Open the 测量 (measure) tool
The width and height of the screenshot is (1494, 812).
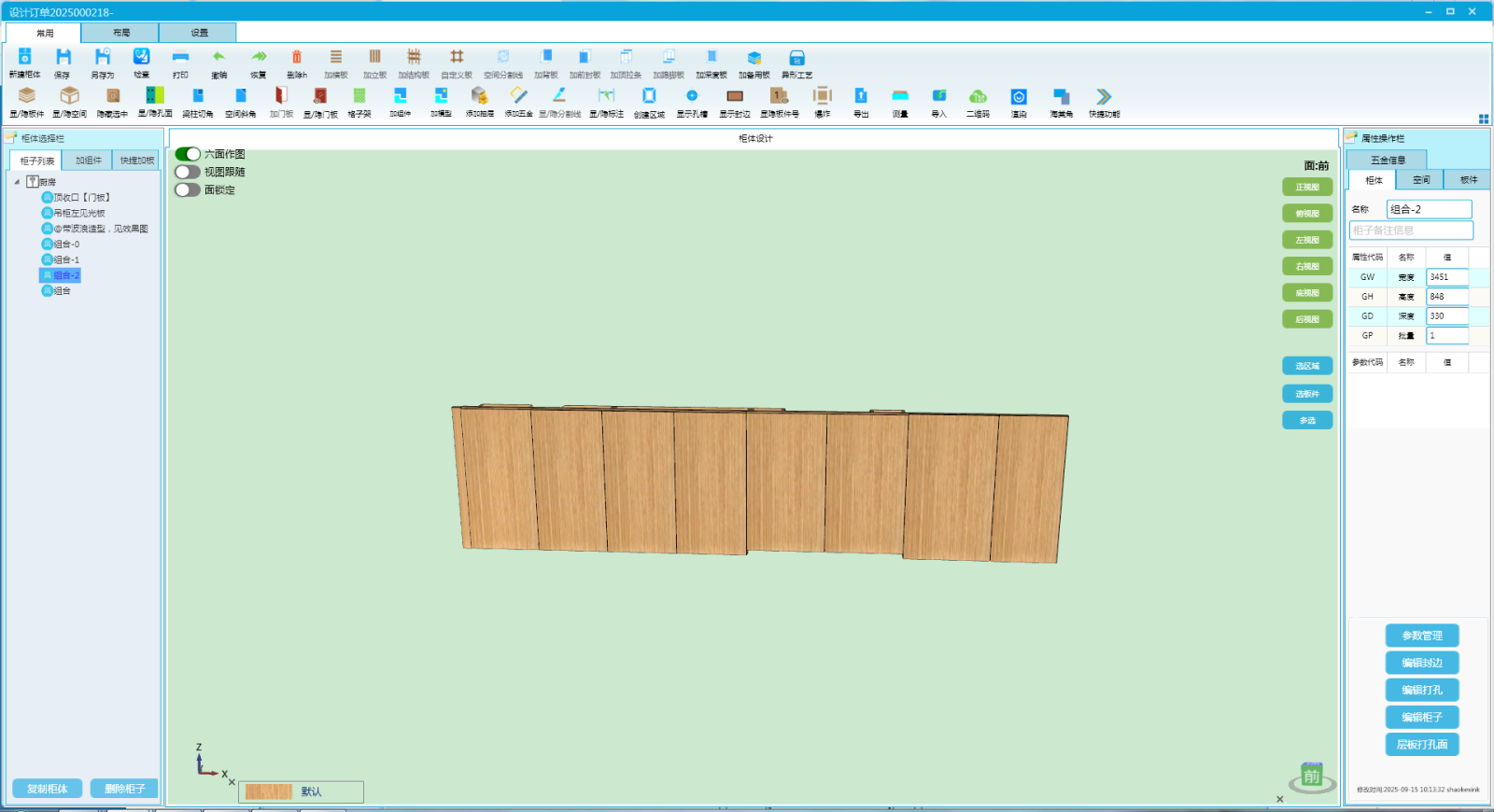pyautogui.click(x=900, y=97)
